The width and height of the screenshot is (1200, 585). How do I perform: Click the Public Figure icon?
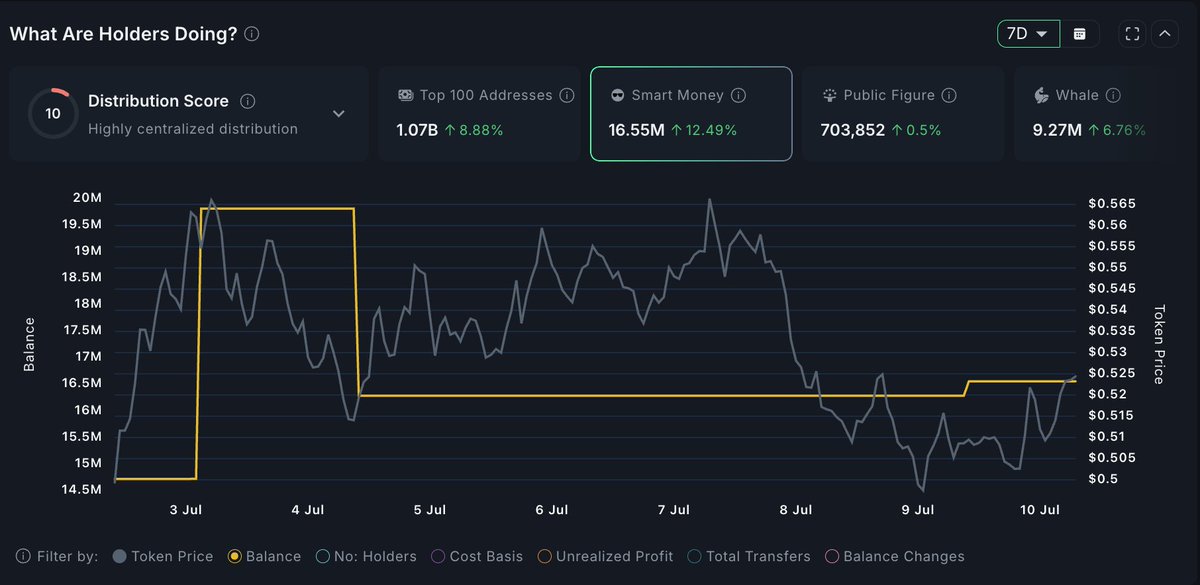(830, 96)
